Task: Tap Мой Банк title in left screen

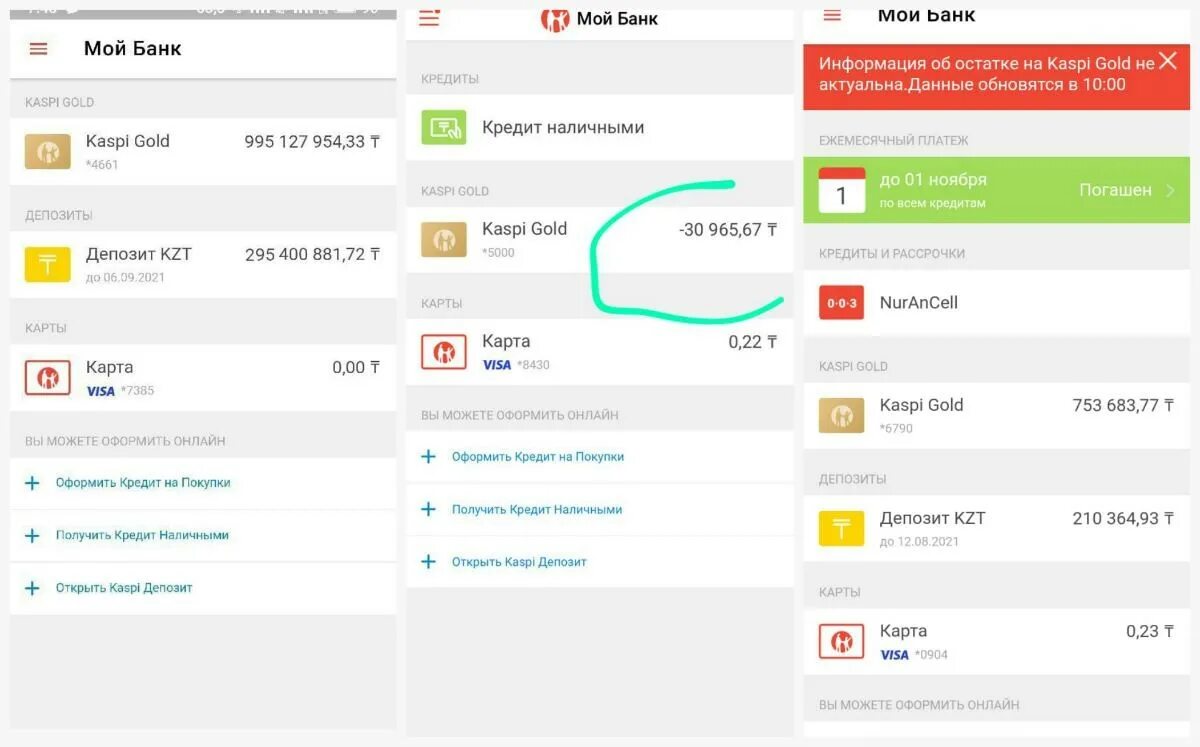Action: tap(133, 48)
